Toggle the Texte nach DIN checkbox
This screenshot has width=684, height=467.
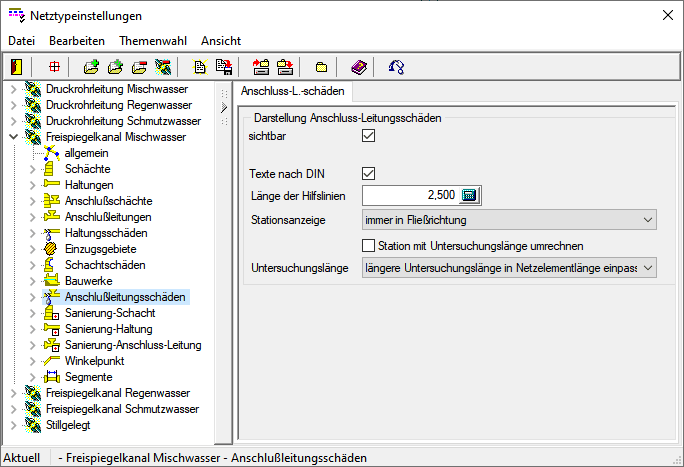click(368, 173)
